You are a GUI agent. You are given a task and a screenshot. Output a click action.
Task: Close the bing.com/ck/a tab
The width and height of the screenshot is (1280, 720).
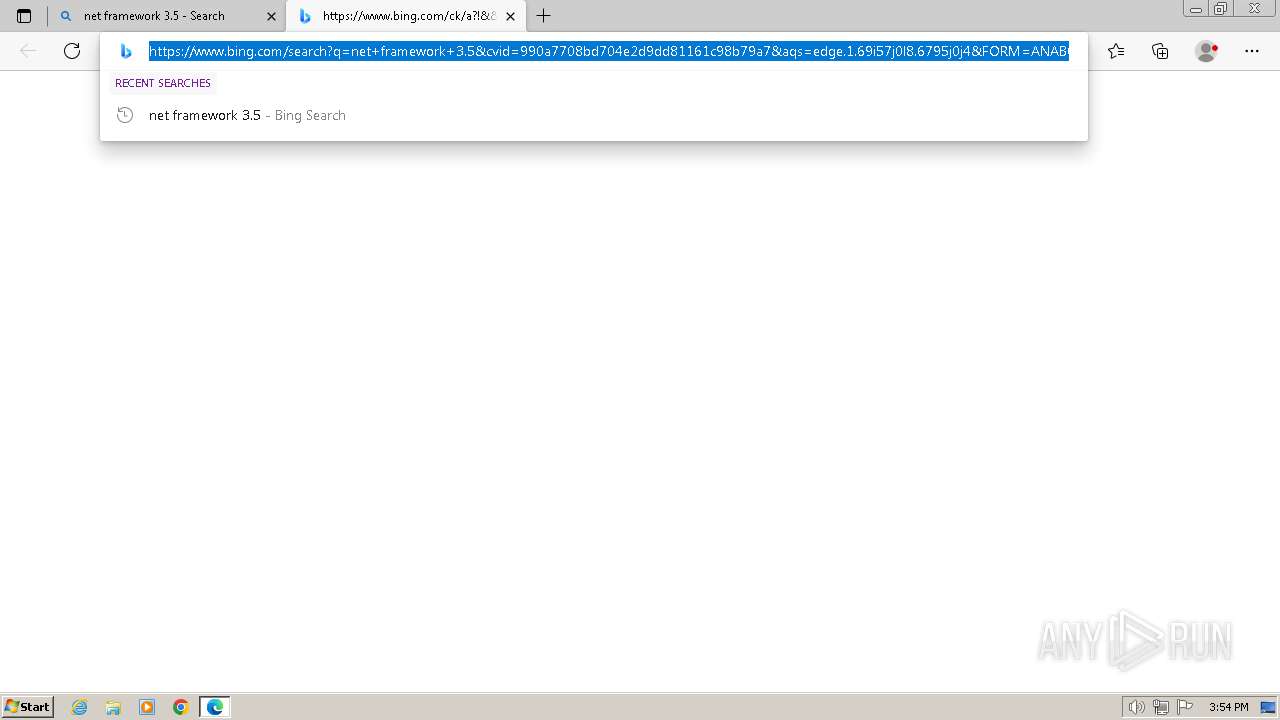coord(510,16)
